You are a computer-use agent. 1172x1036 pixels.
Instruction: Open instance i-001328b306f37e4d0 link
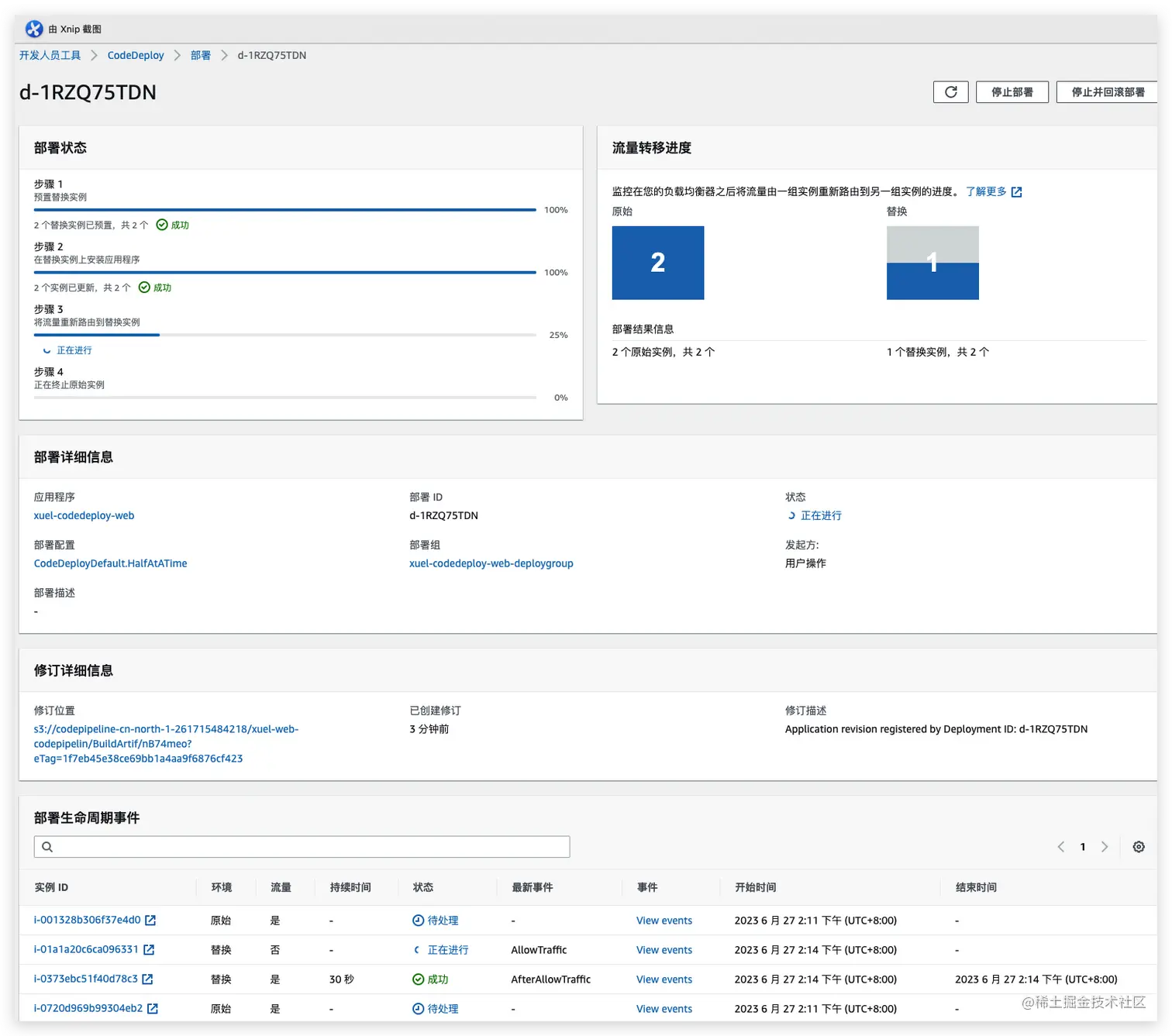[87, 921]
